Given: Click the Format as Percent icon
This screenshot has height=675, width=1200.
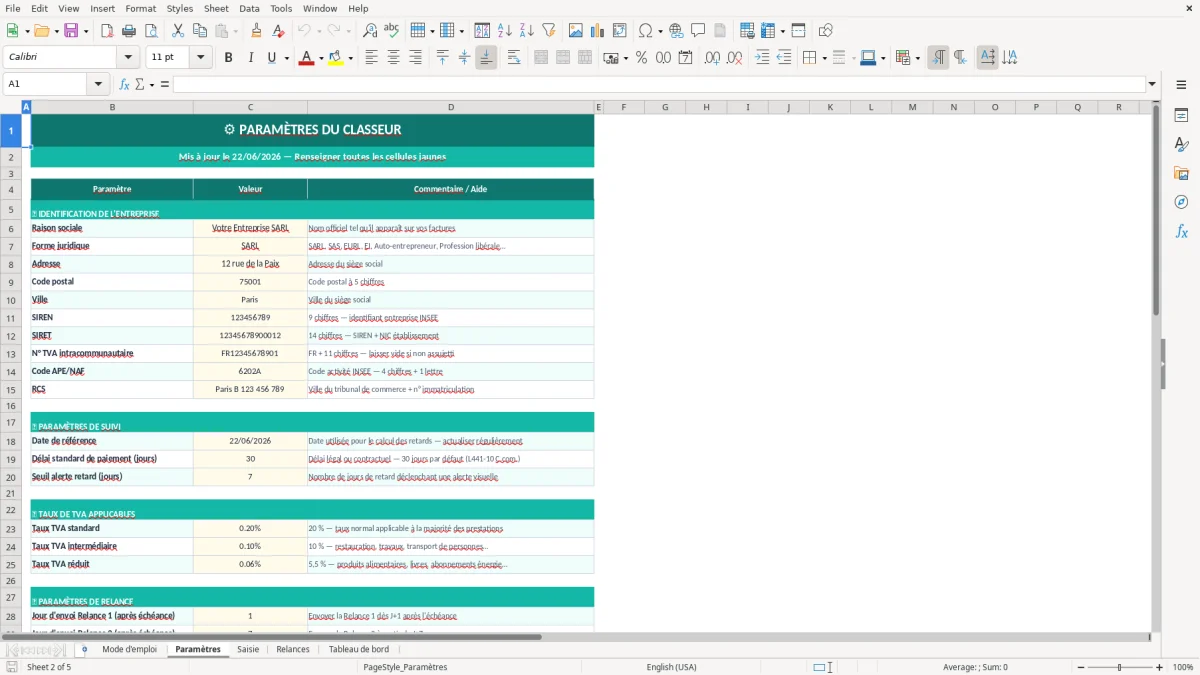Looking at the screenshot, I should [x=641, y=58].
